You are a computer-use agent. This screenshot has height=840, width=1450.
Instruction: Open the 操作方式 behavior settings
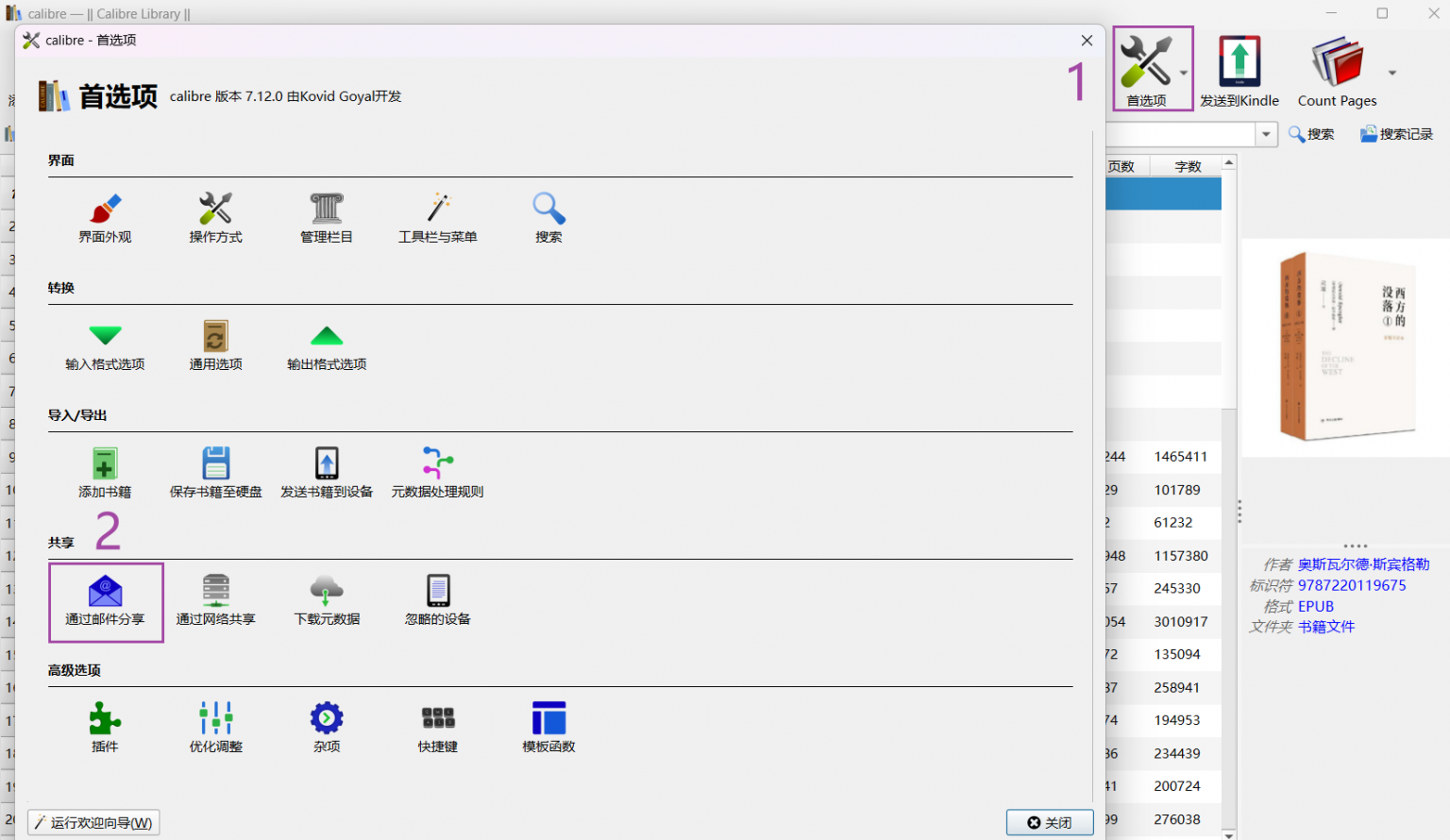point(215,218)
